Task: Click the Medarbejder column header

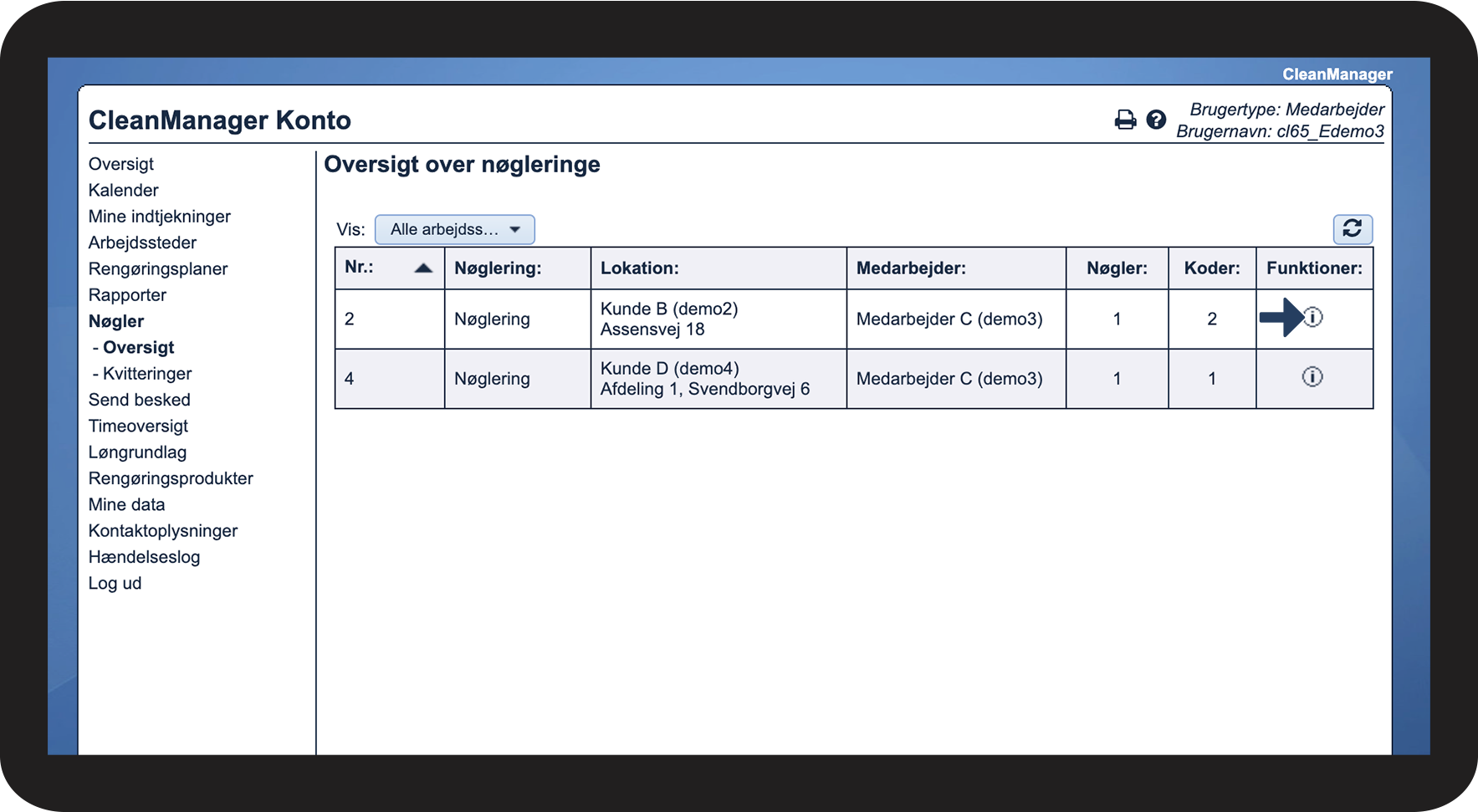Action: coord(911,268)
